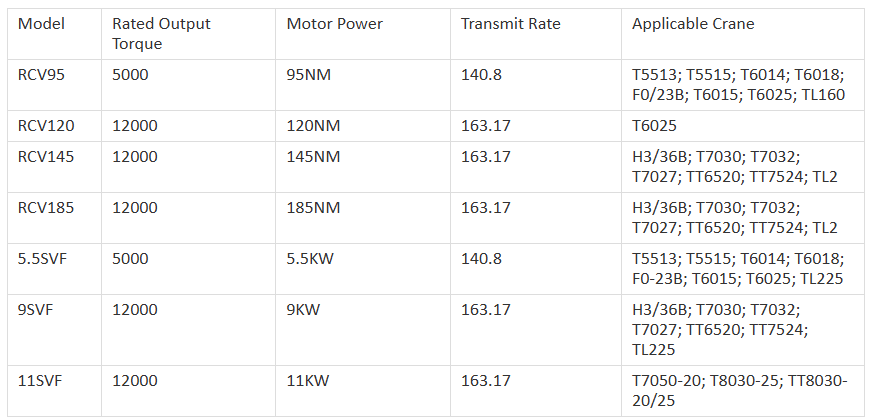Select the RCV145 model cell

click(54, 167)
